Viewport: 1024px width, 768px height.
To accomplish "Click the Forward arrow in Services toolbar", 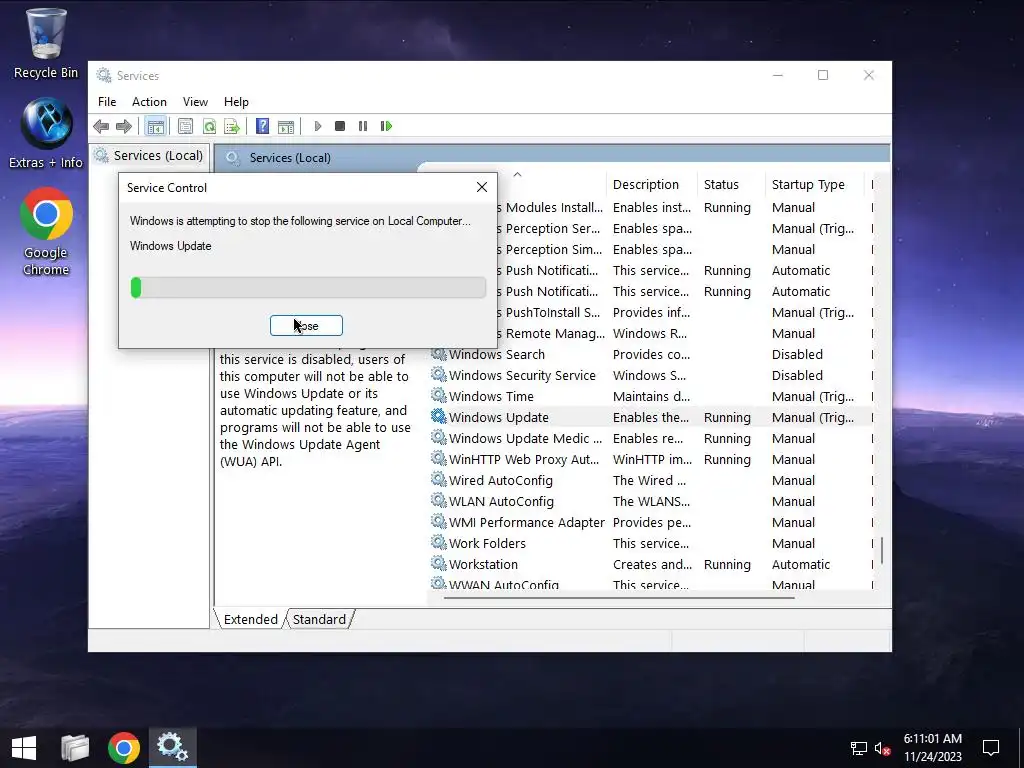I will 124,126.
